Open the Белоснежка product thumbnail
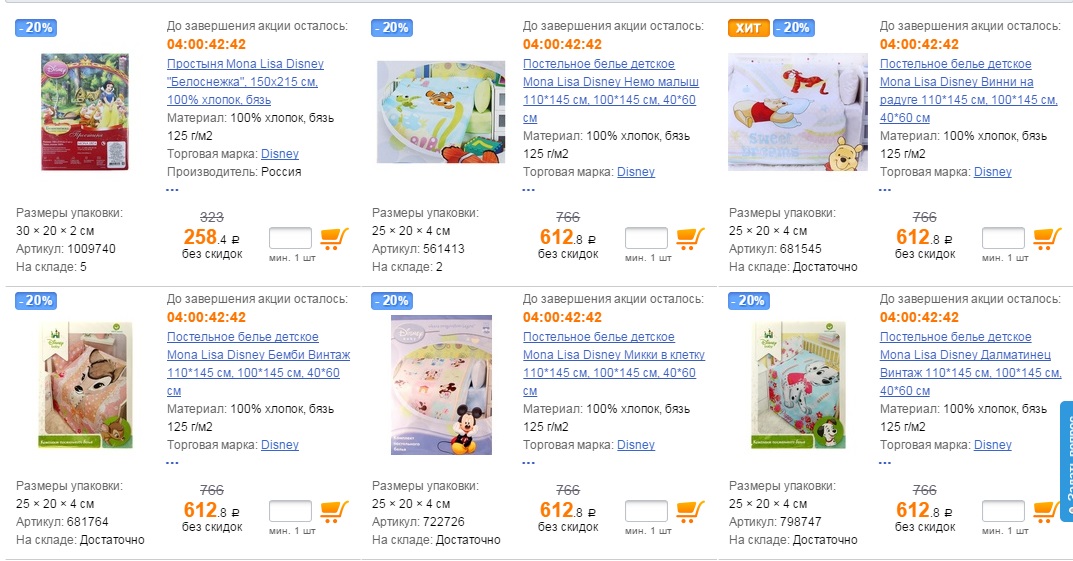 85,112
